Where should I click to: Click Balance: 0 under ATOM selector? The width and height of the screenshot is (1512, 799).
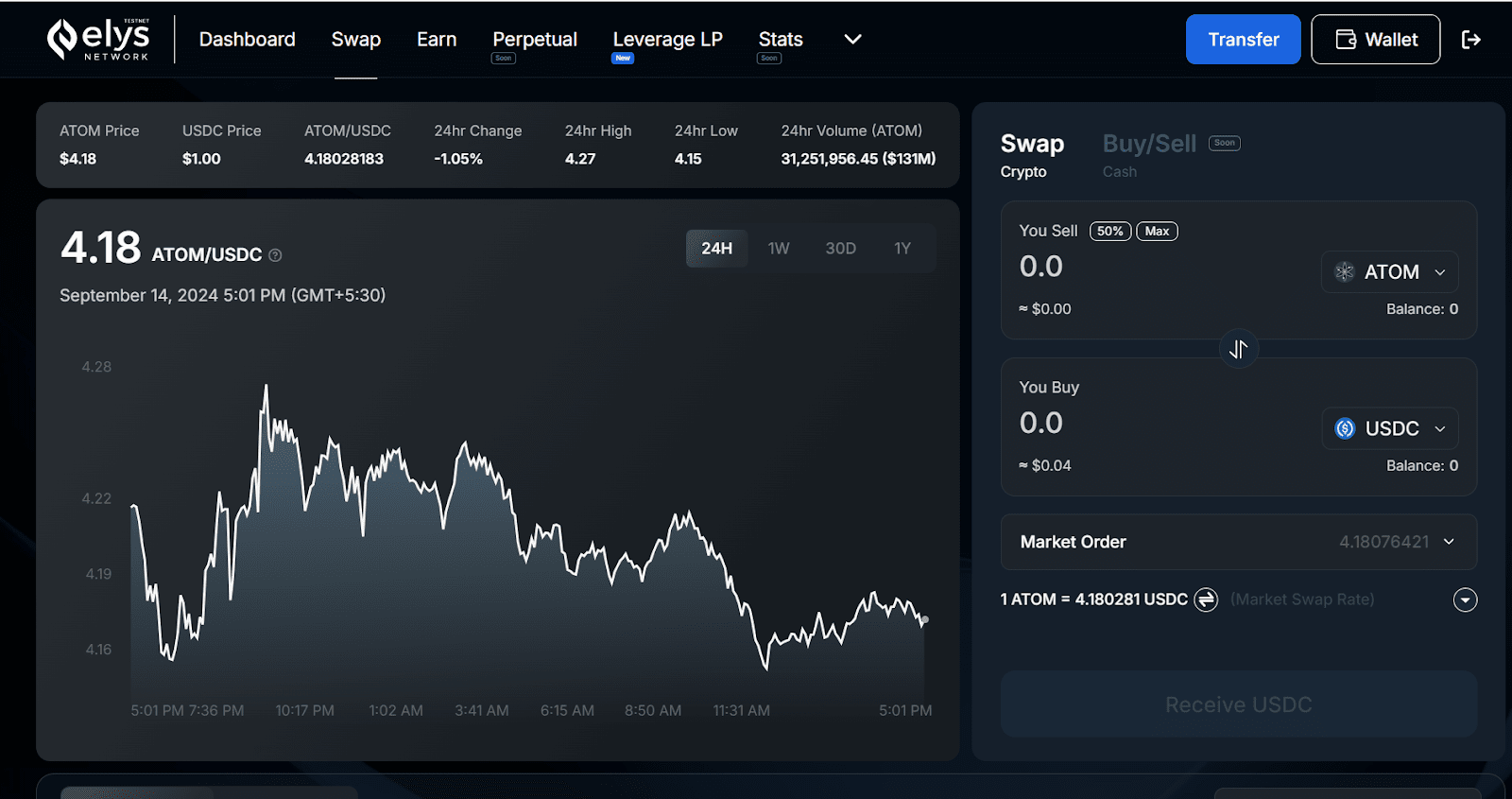pyautogui.click(x=1421, y=309)
